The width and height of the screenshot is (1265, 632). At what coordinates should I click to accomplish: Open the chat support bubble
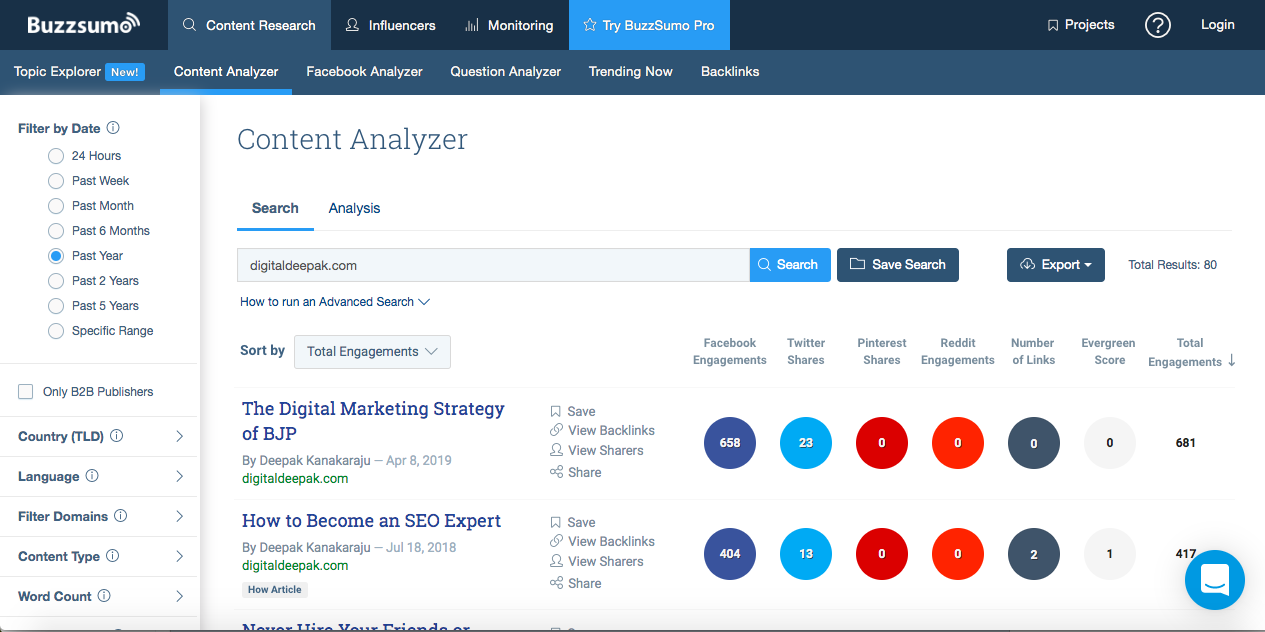pos(1215,579)
